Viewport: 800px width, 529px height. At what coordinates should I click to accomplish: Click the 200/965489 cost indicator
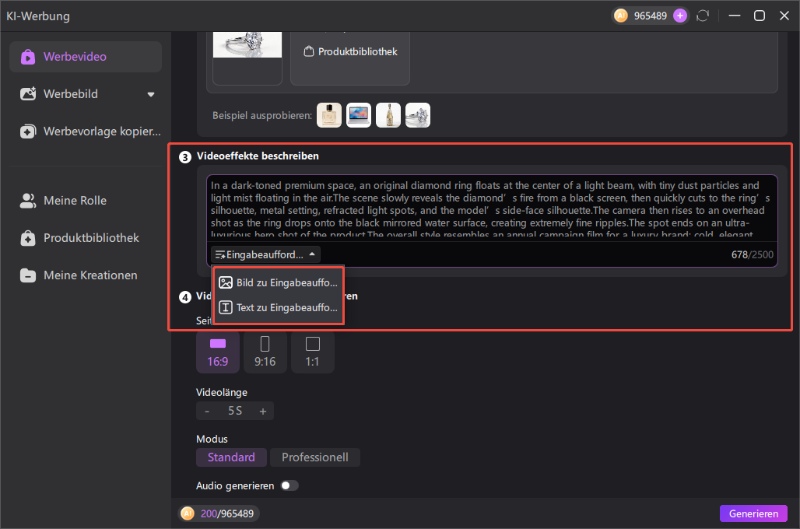pyautogui.click(x=218, y=514)
